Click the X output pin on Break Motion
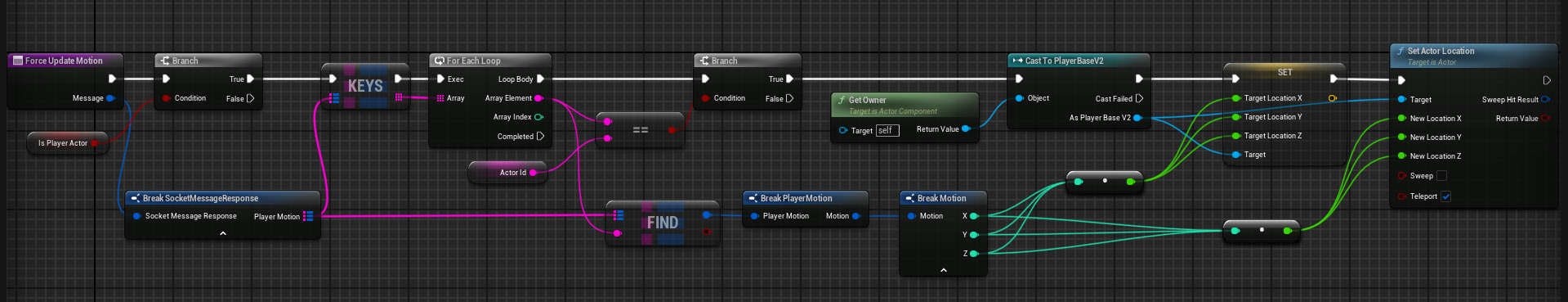 (973, 216)
